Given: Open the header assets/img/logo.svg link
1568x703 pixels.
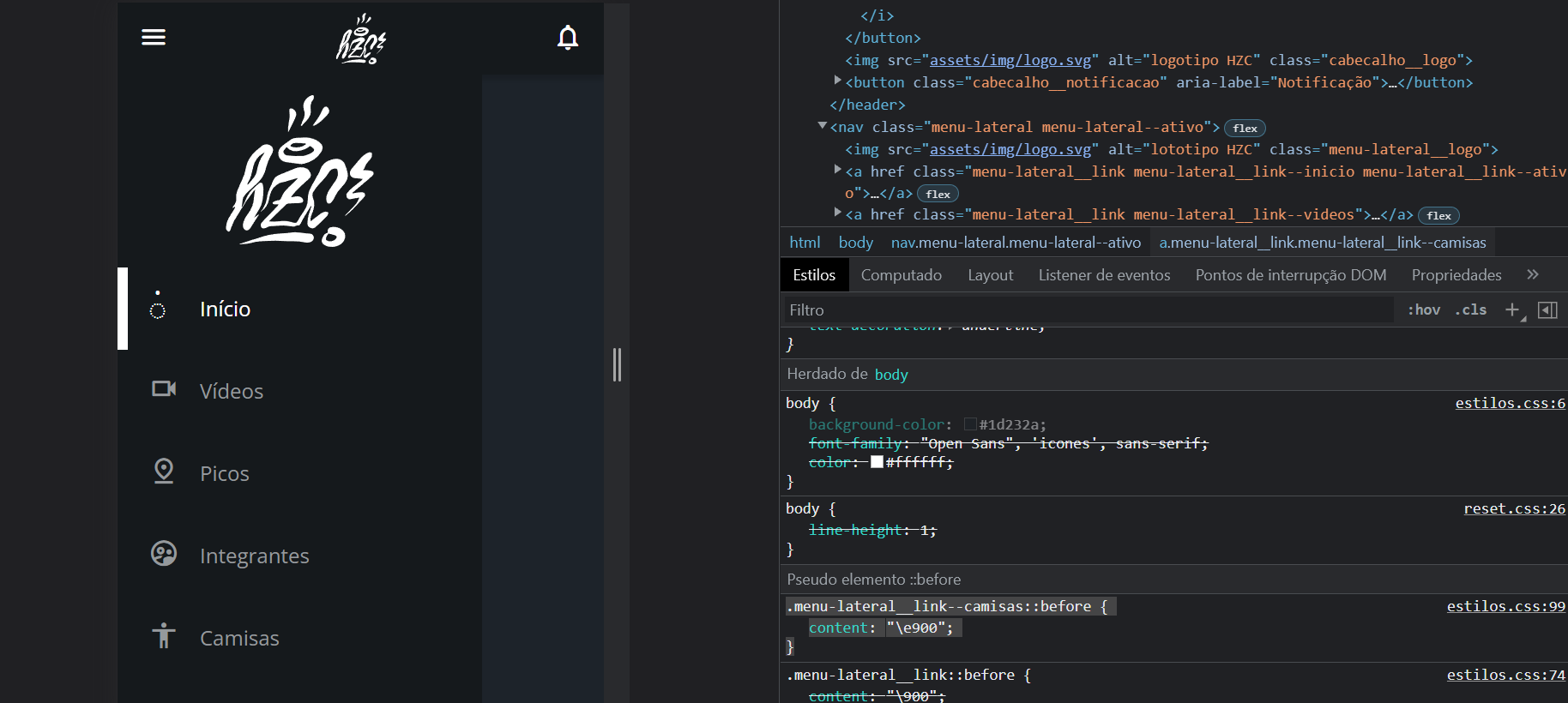Looking at the screenshot, I should (x=1010, y=60).
